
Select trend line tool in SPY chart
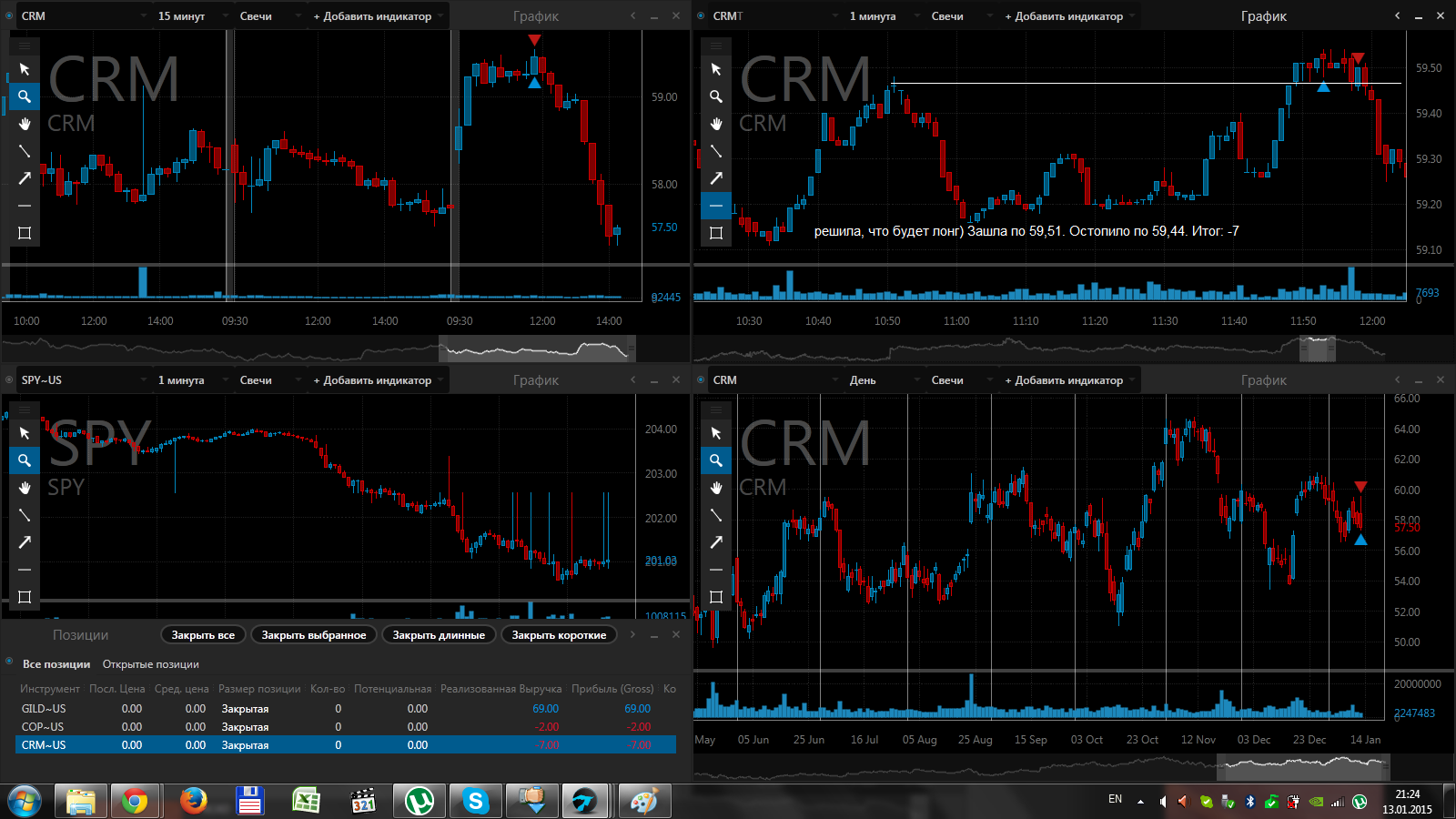pos(25,515)
